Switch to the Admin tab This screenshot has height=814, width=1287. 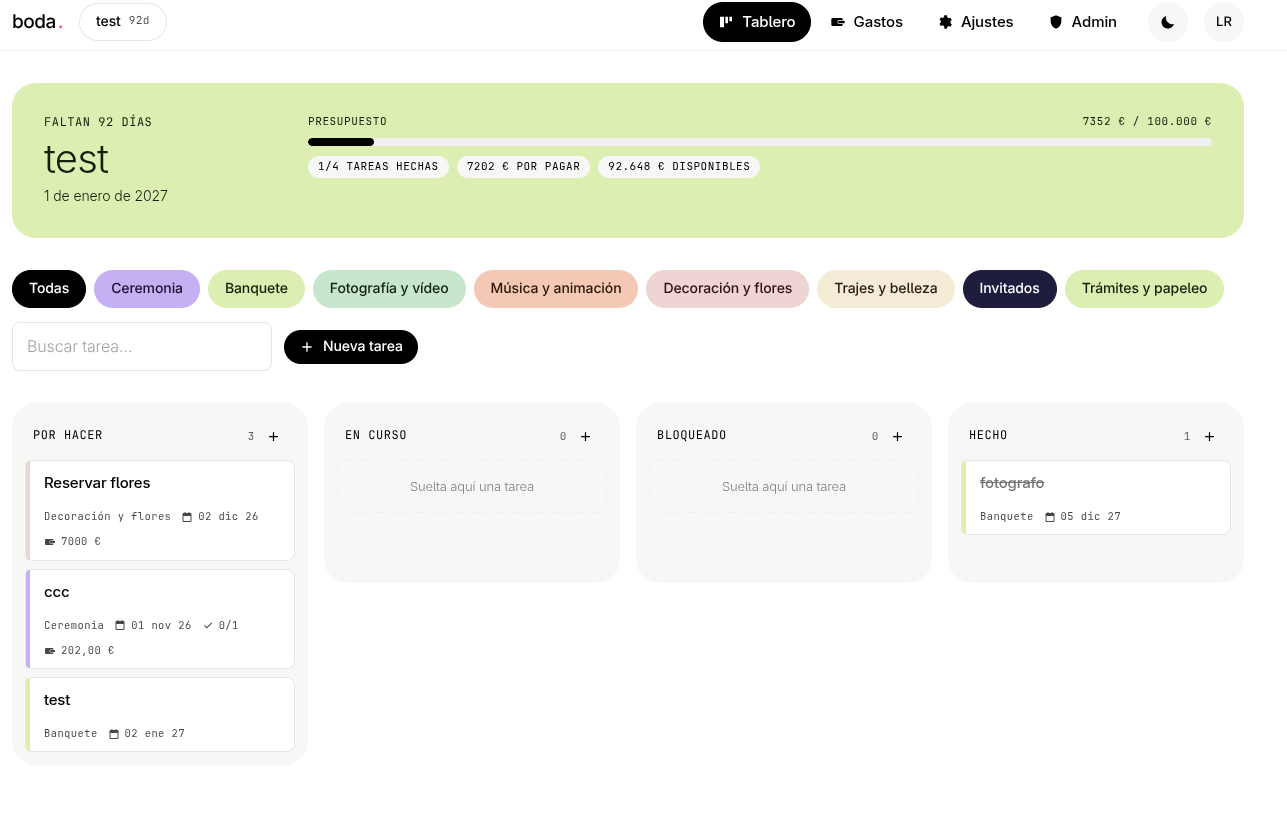point(1083,22)
